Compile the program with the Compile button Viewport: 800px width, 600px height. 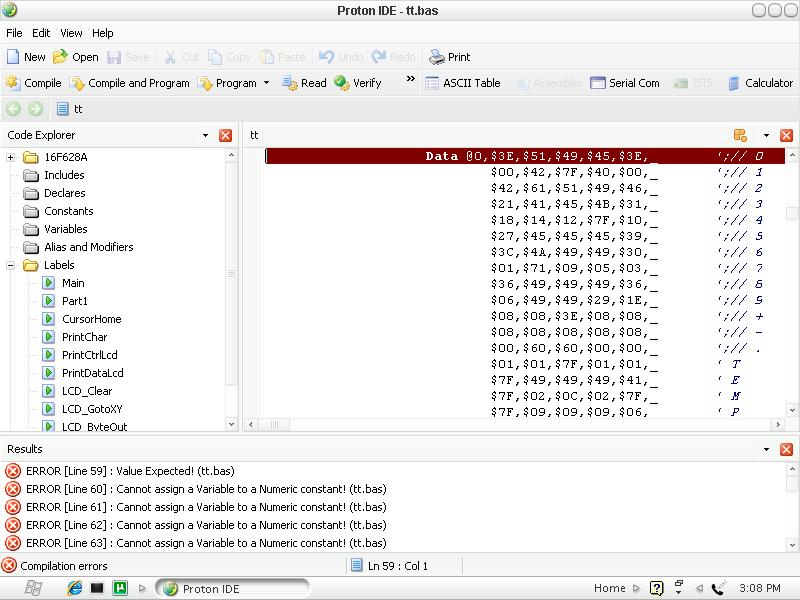pos(34,83)
